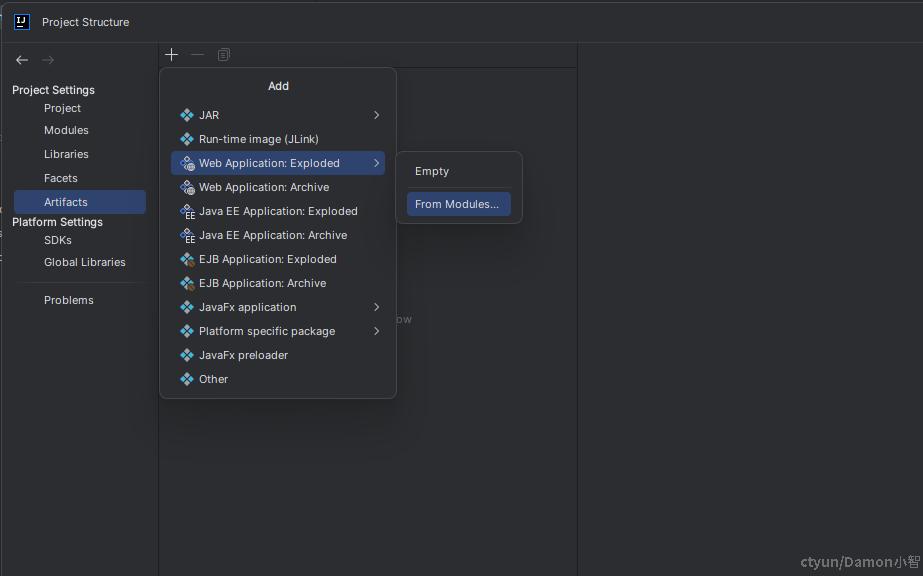Screen dimensions: 923x576
Task: Select JavaFx application entry
Action: pos(278,307)
